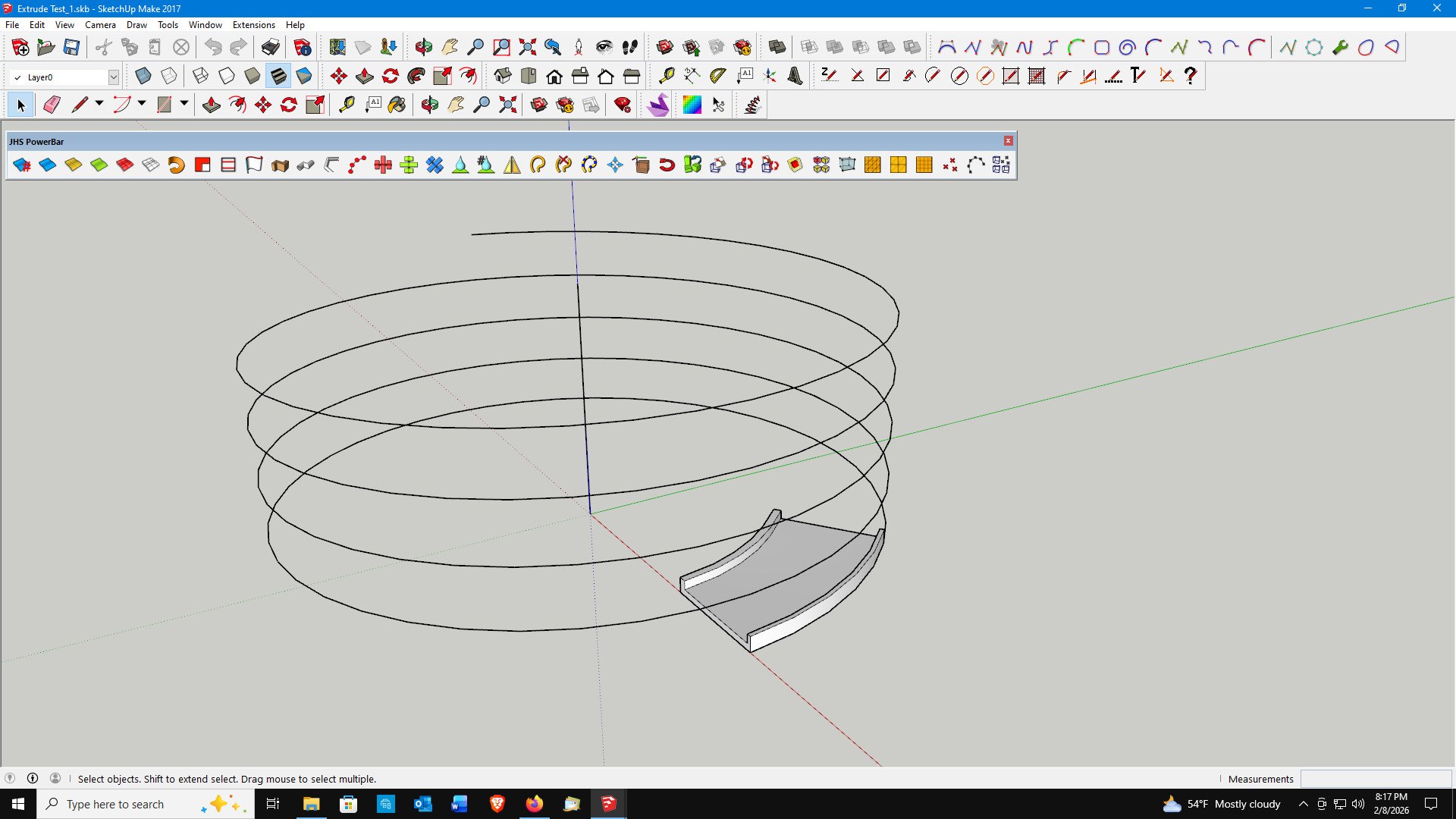Toggle Wireframe face style
Image resolution: width=1456 pixels, height=819 pixels.
click(x=201, y=76)
